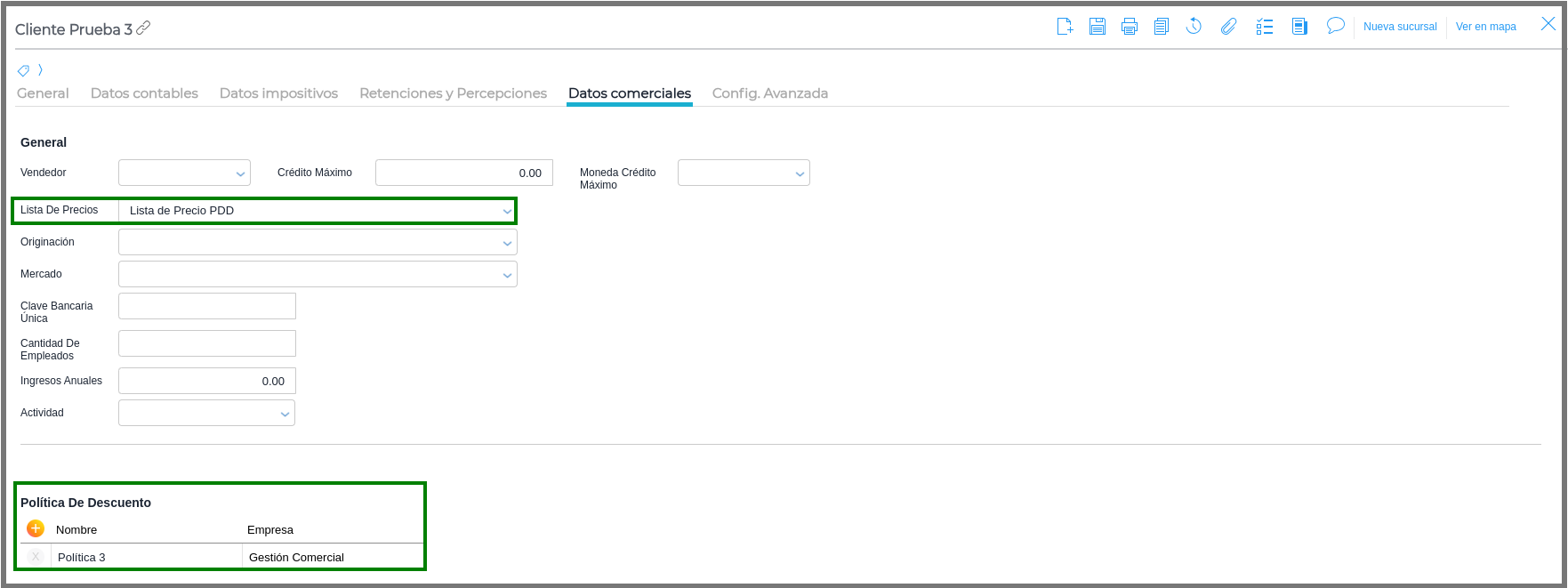
Task: Open attachments with the paperclip icon
Action: [x=1228, y=27]
